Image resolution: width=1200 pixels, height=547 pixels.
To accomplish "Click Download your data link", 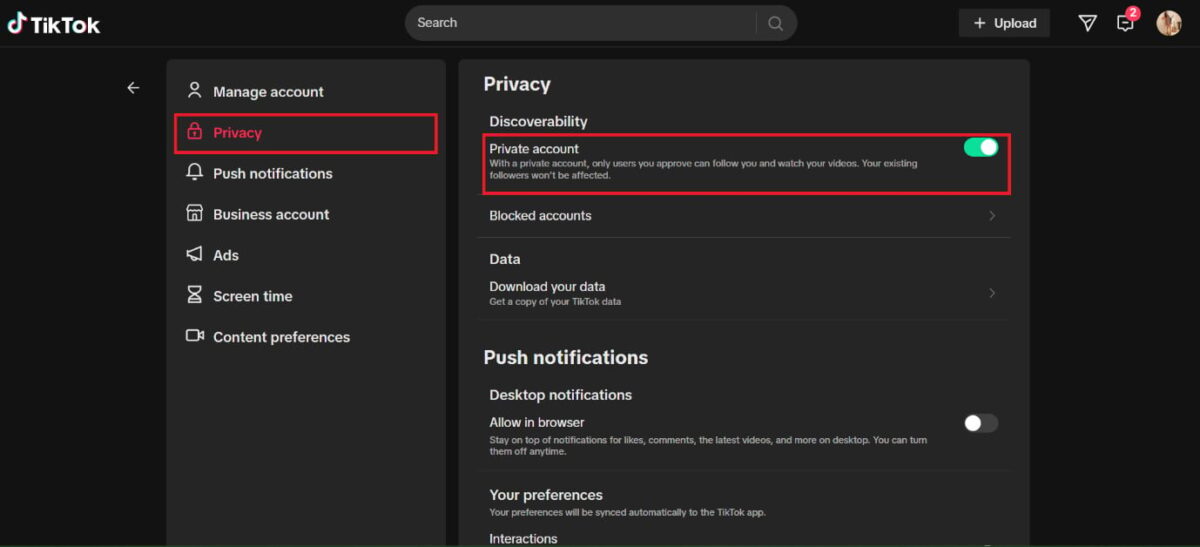I will 547,286.
